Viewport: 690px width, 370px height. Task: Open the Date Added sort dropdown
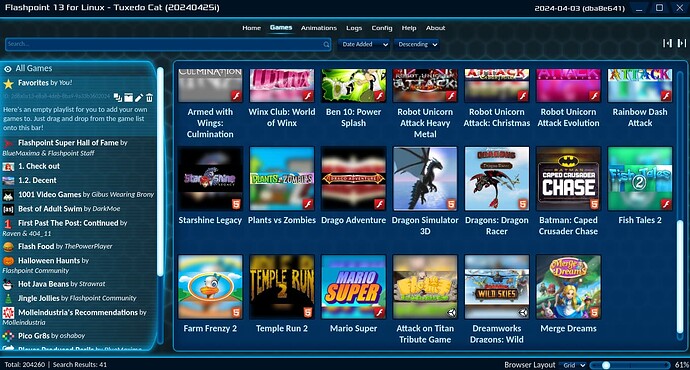click(364, 44)
